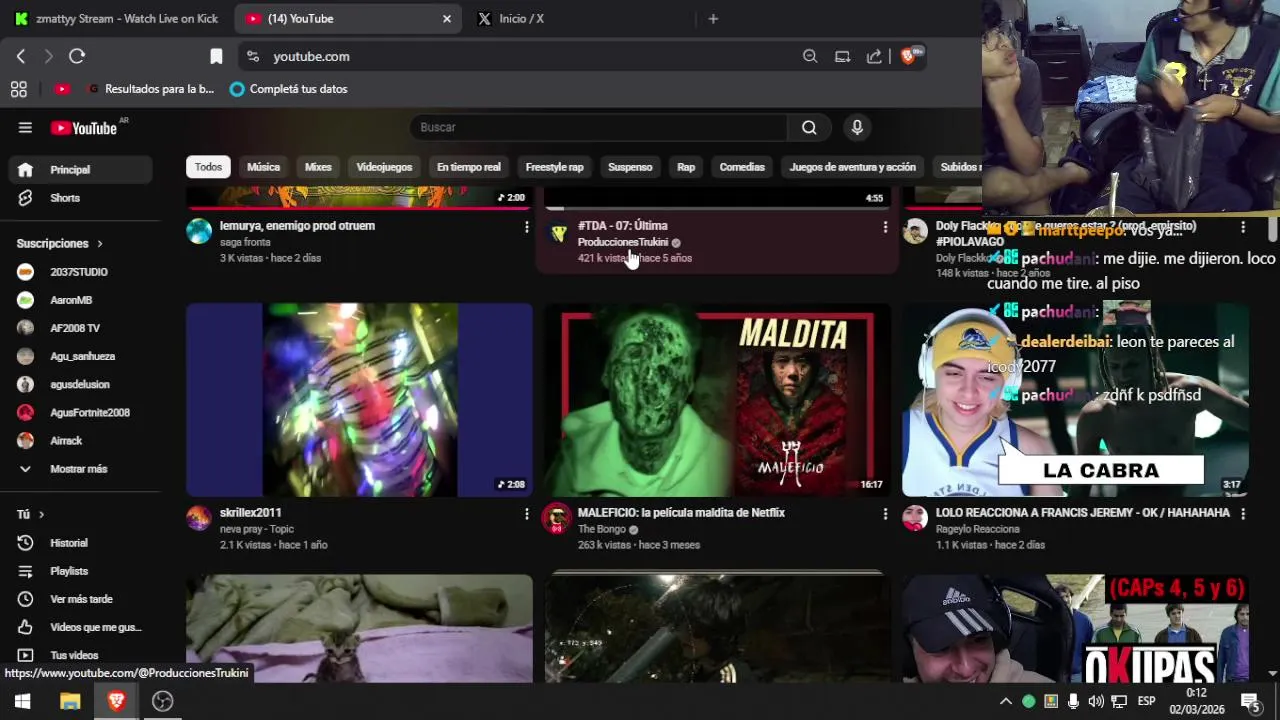Click Brave browser taskbar icon

click(x=116, y=701)
